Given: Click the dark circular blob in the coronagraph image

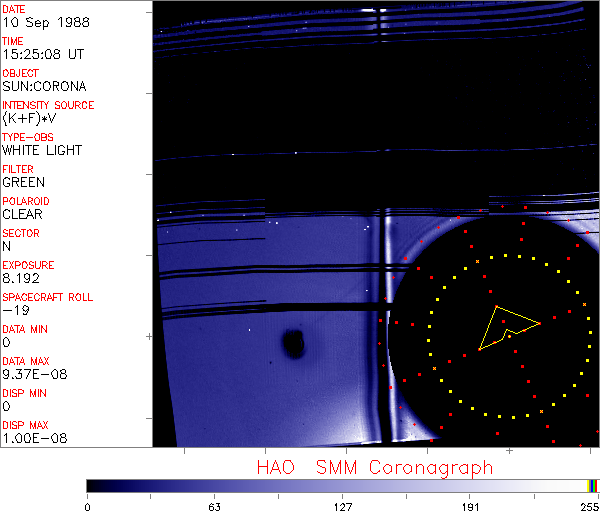Looking at the screenshot, I should point(293,345).
